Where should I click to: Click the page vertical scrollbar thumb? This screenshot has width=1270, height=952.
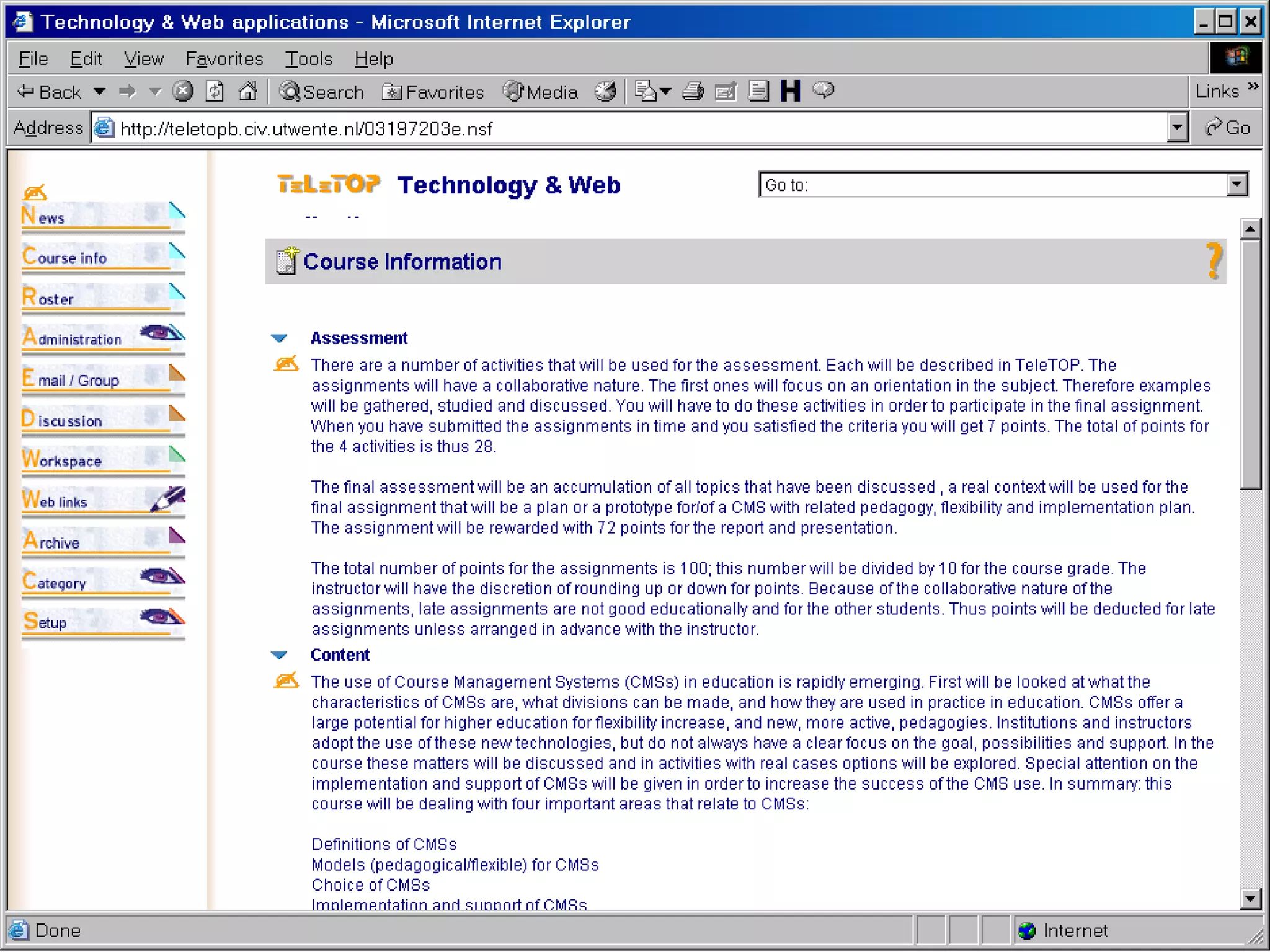(x=1250, y=366)
